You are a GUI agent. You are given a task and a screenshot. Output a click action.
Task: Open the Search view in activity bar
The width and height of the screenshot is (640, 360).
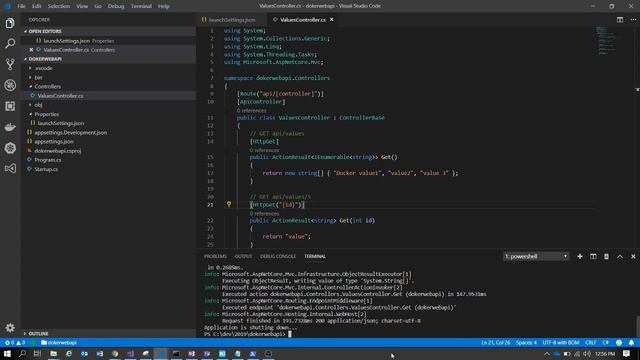tap(10, 43)
